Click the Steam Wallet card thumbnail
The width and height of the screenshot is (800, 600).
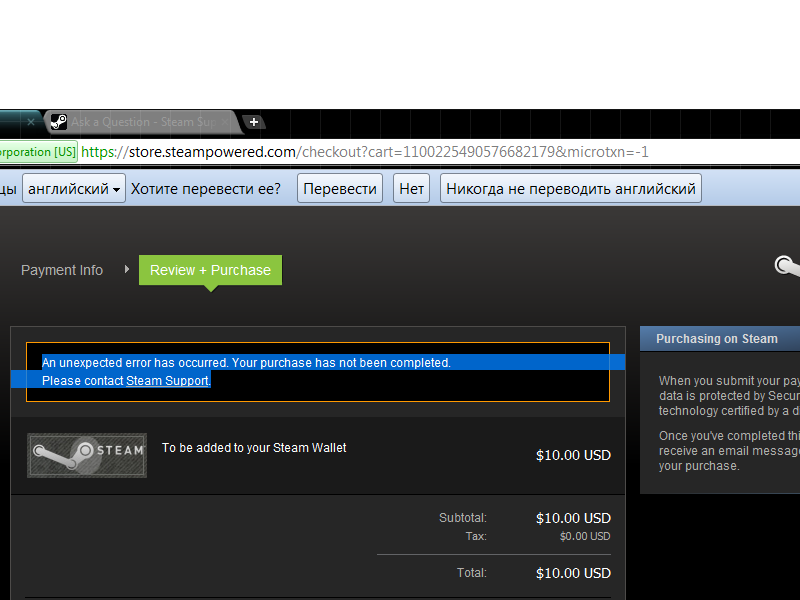87,456
